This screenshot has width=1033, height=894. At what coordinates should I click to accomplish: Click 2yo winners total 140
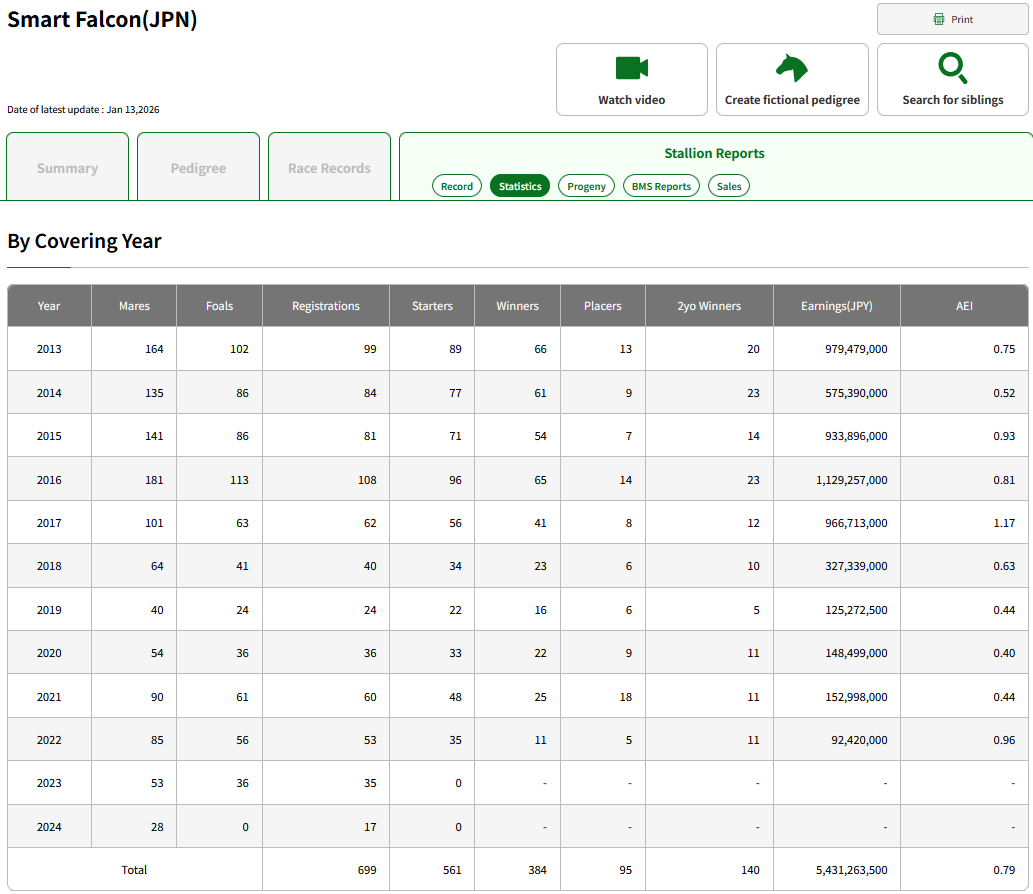[750, 870]
